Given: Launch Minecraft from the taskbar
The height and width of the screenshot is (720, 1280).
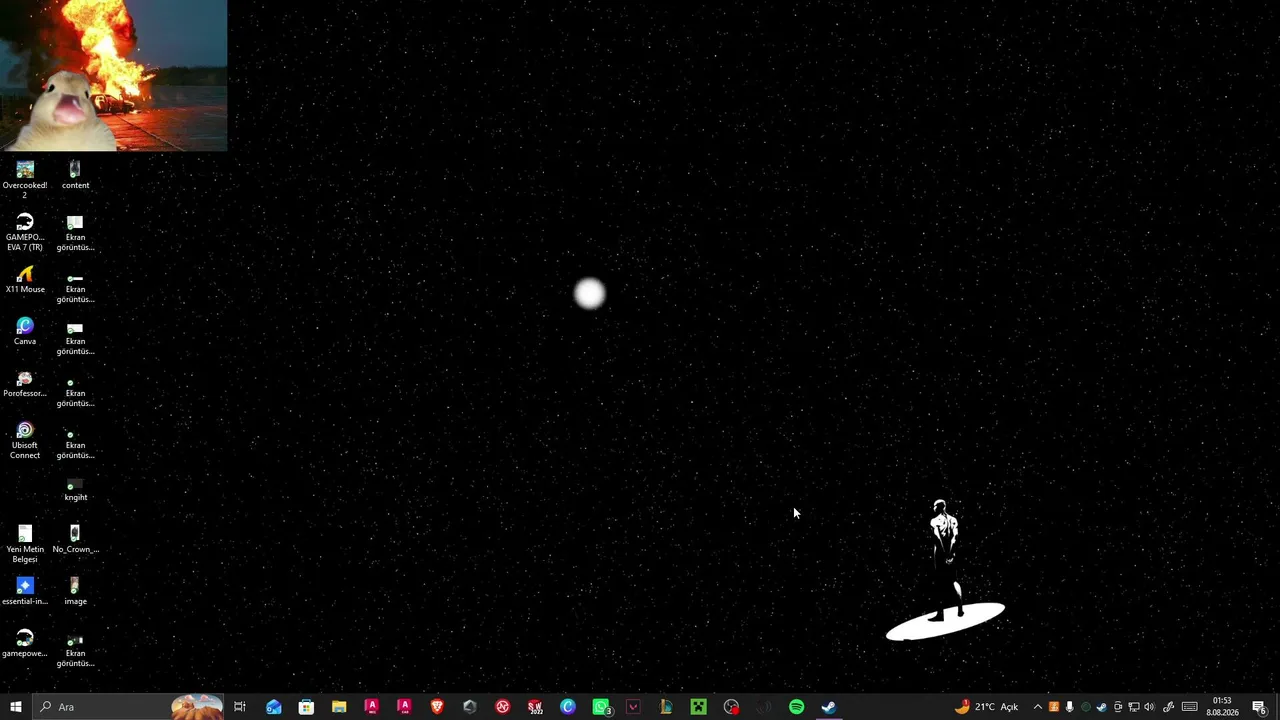Looking at the screenshot, I should [698, 707].
